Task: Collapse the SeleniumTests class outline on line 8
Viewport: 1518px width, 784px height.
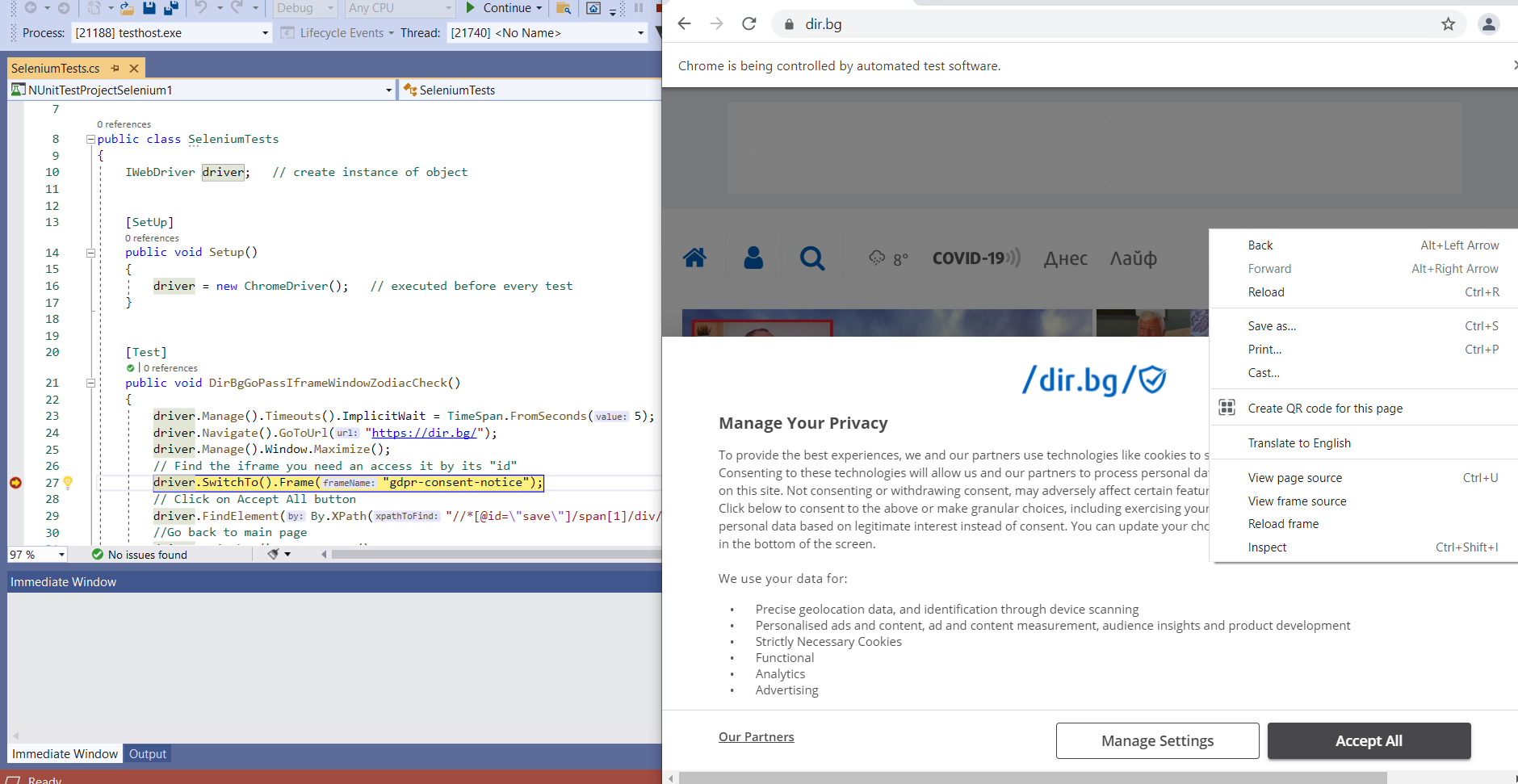Action: [90, 140]
